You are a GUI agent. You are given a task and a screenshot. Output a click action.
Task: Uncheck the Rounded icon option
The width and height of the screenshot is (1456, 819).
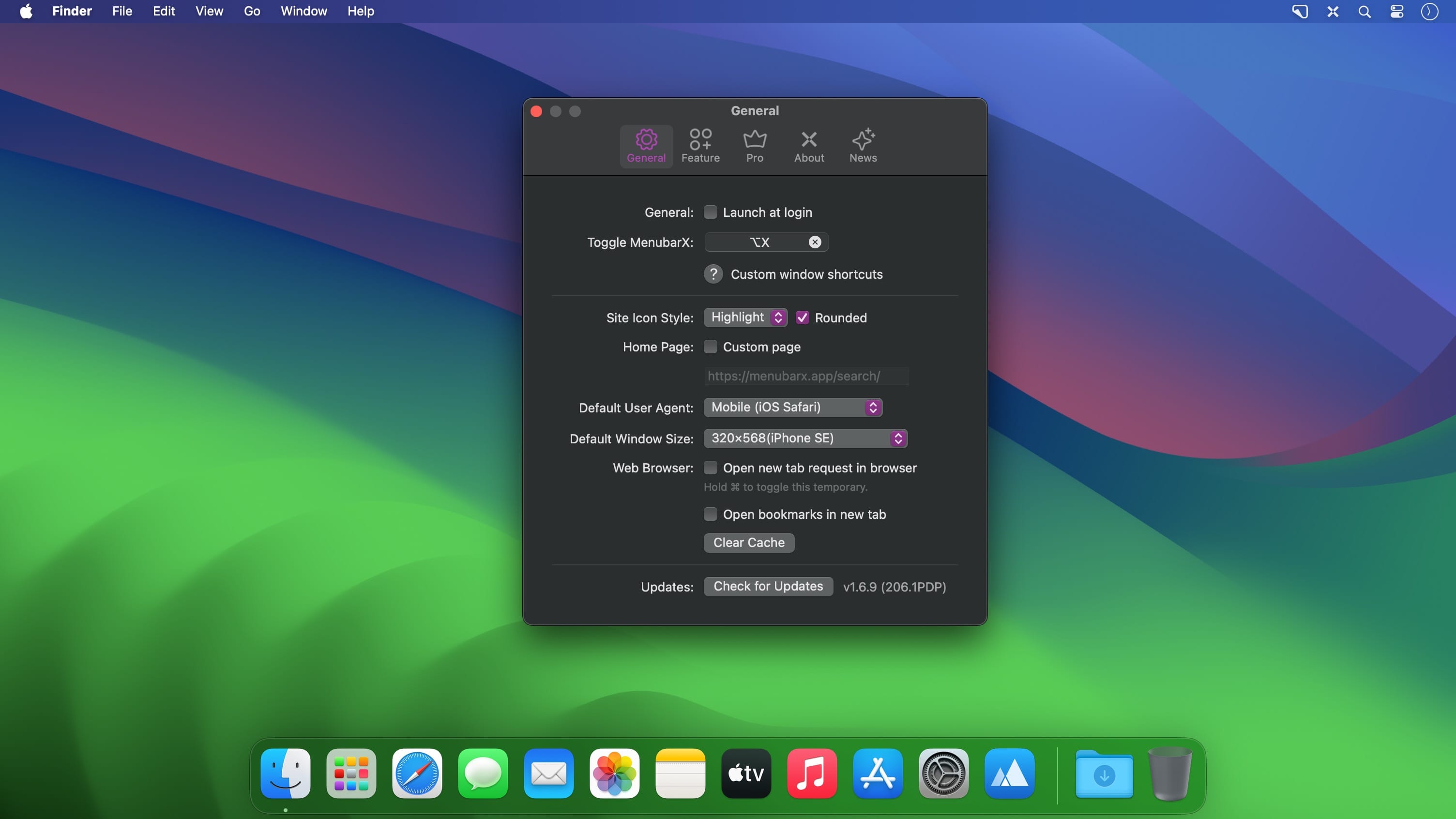click(802, 318)
